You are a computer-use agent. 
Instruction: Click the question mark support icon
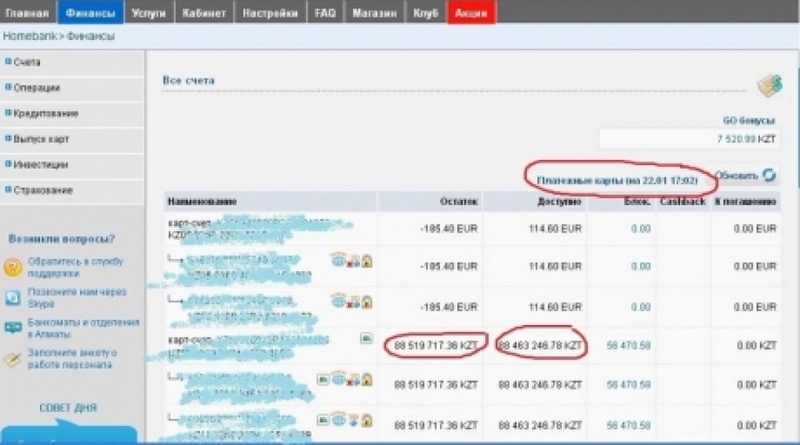tap(12, 267)
